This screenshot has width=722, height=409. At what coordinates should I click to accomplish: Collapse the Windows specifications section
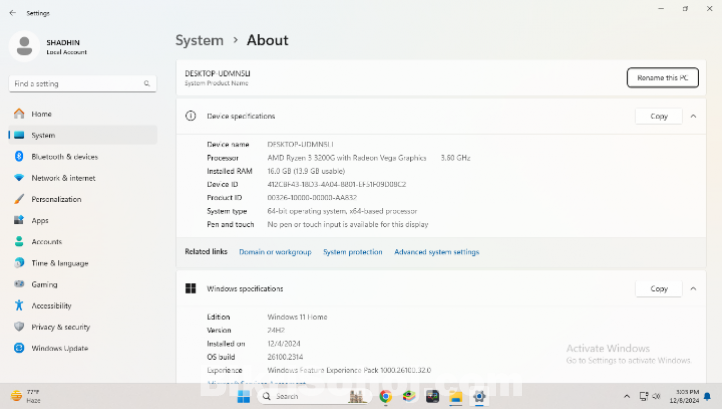tap(693, 288)
